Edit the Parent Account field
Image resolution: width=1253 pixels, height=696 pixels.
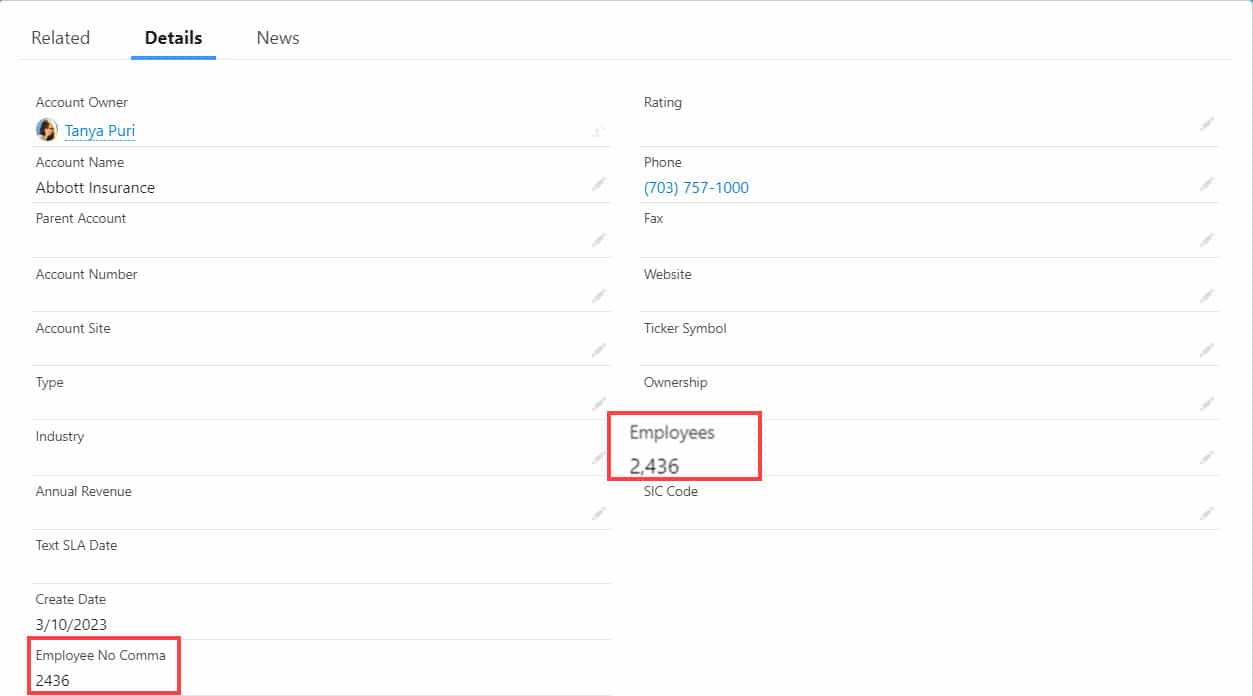(599, 240)
